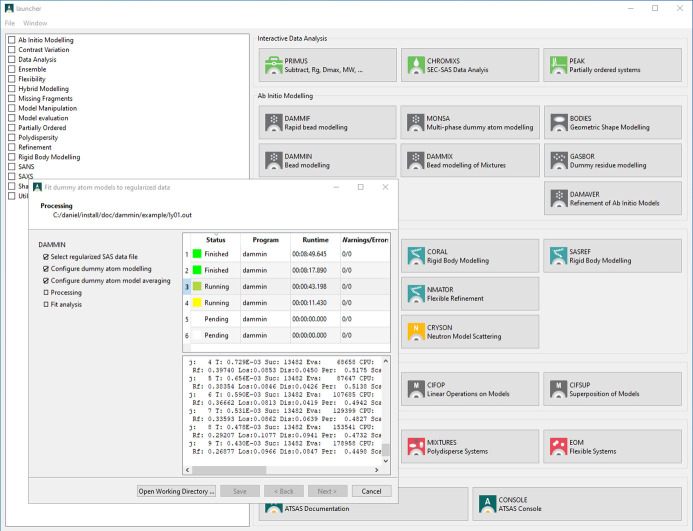Tick the Polydispersity filter checkbox
Viewport: 693px width, 531px height.
(x=11, y=138)
